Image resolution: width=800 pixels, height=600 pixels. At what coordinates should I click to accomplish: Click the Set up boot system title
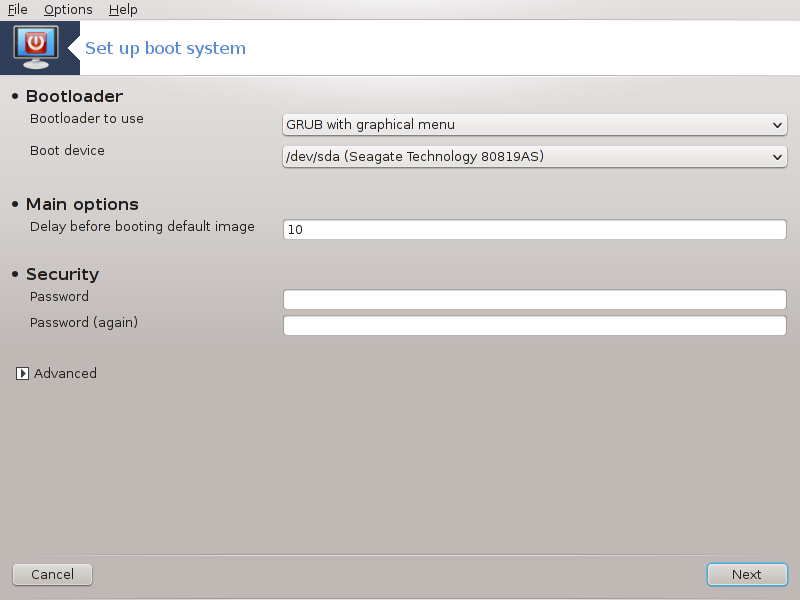pos(165,48)
